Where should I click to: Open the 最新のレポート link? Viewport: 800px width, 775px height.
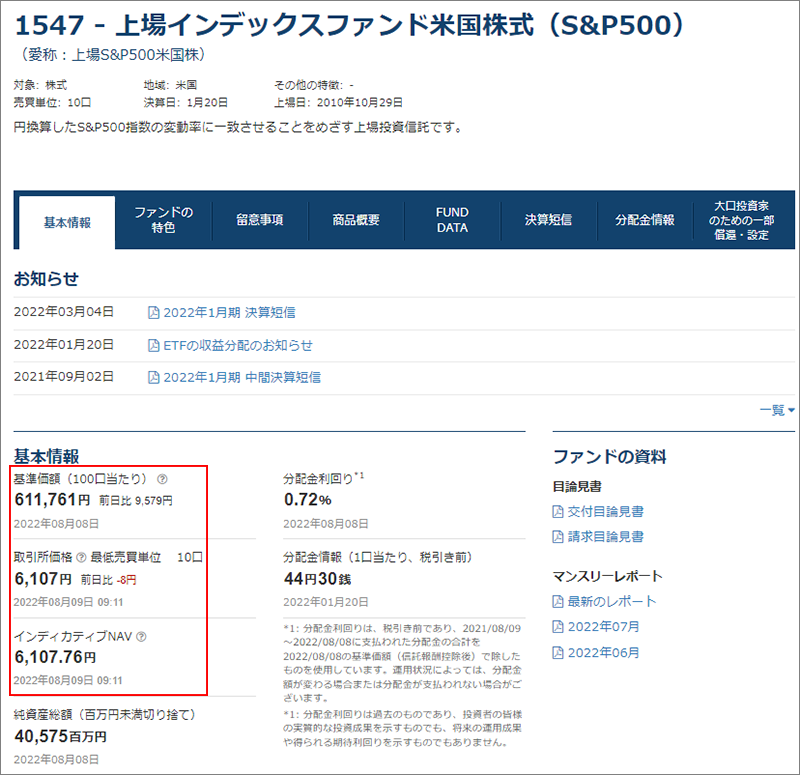(612, 602)
